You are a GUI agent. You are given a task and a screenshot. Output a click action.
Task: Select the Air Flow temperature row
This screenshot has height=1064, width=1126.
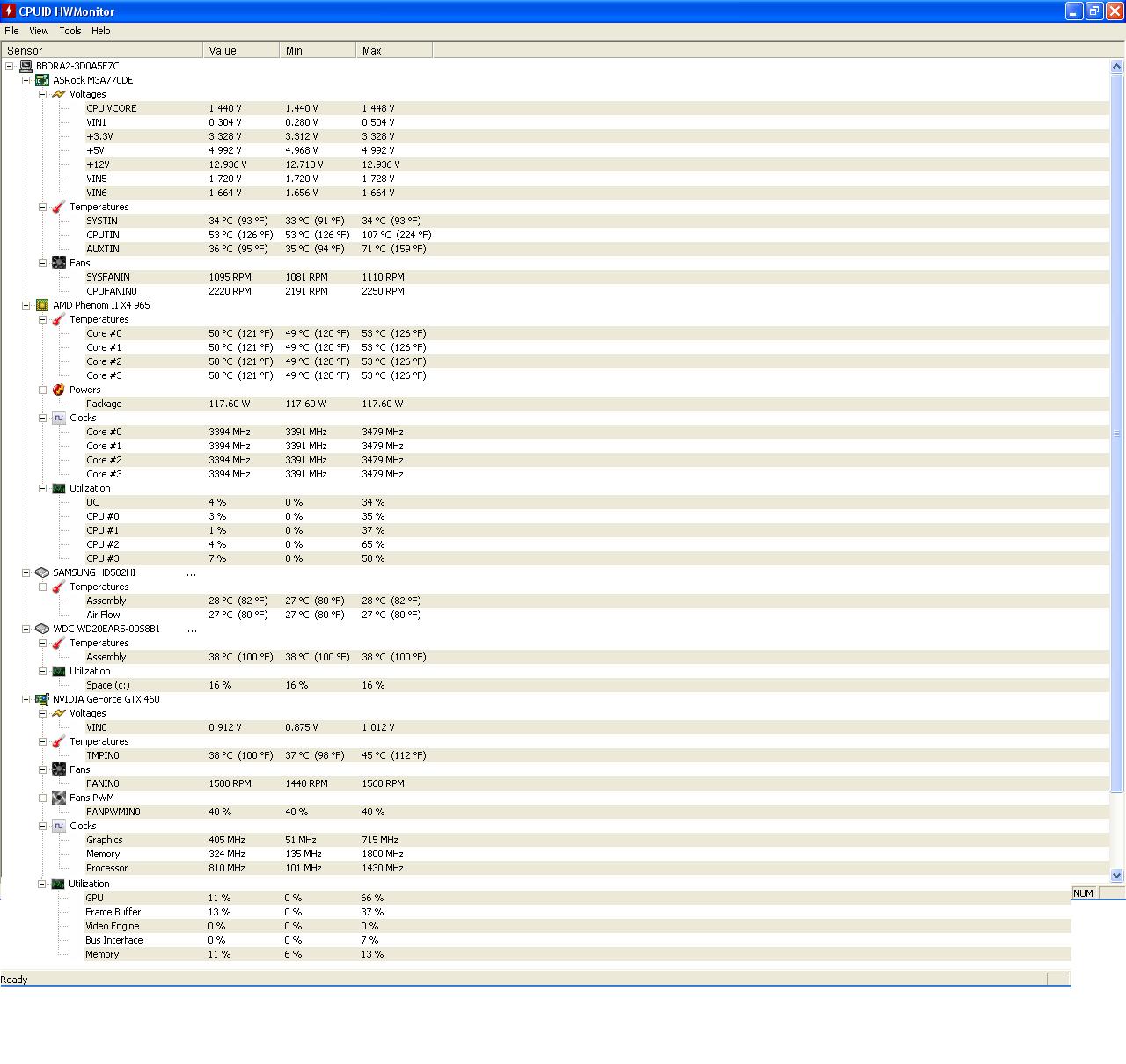click(597, 615)
